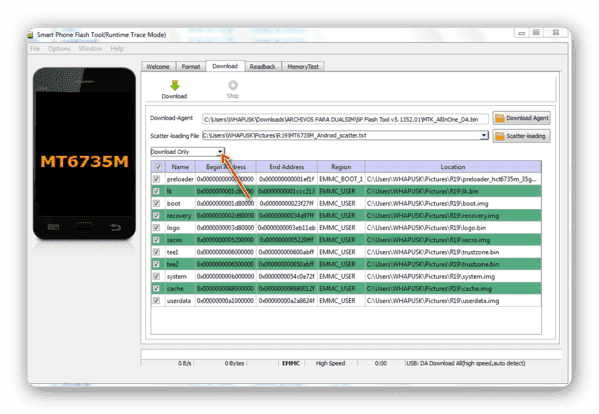The height and width of the screenshot is (414, 599).
Task: Click the system row name cell
Action: point(180,276)
